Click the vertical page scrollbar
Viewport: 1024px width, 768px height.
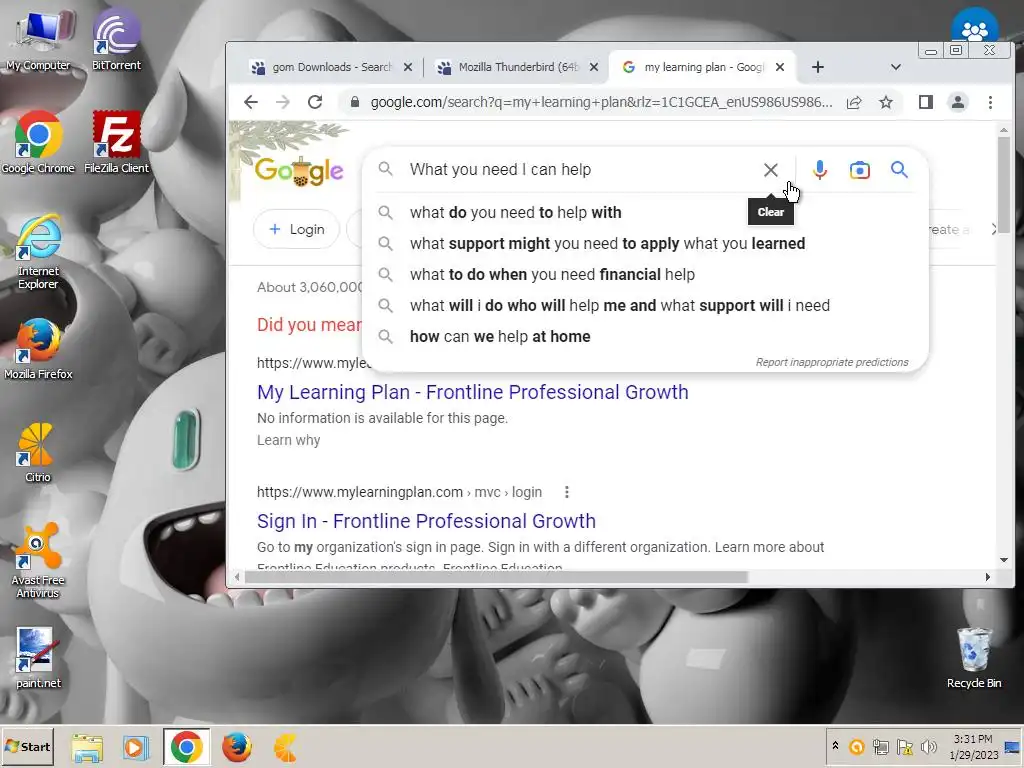pyautogui.click(x=1004, y=184)
